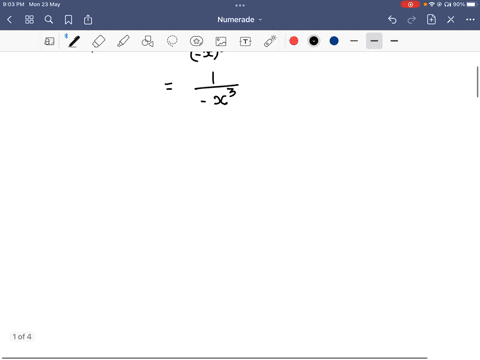Image resolution: width=480 pixels, height=360 pixels.
Task: Open the share export menu
Action: [x=88, y=20]
